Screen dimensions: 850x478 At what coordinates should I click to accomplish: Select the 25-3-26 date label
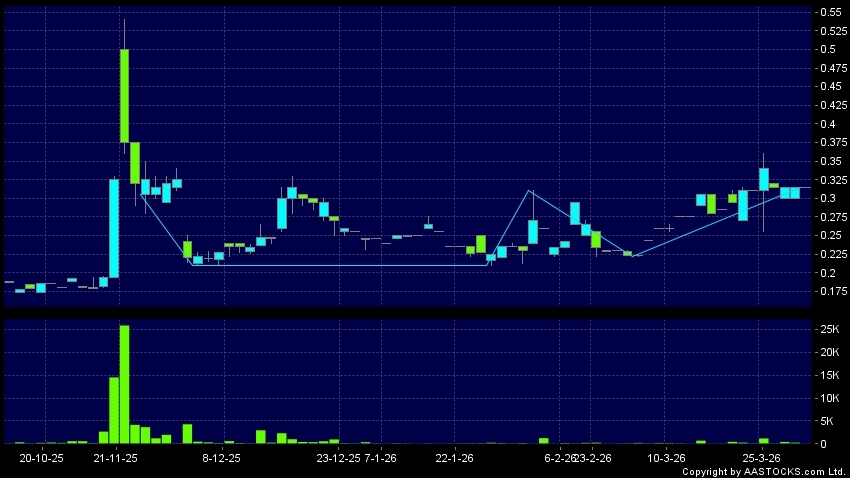762,458
